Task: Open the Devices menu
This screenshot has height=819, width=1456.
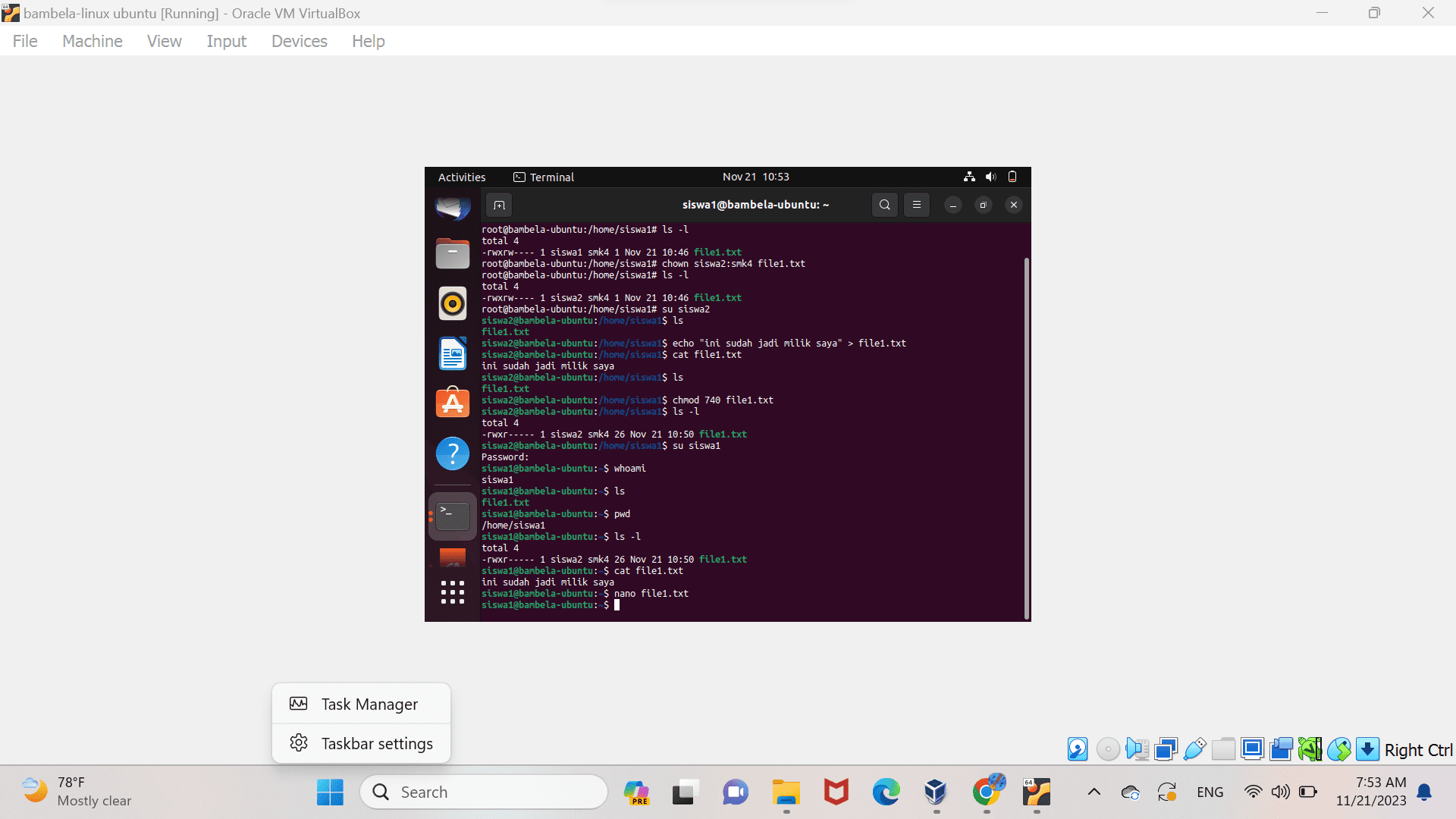Action: coord(300,41)
